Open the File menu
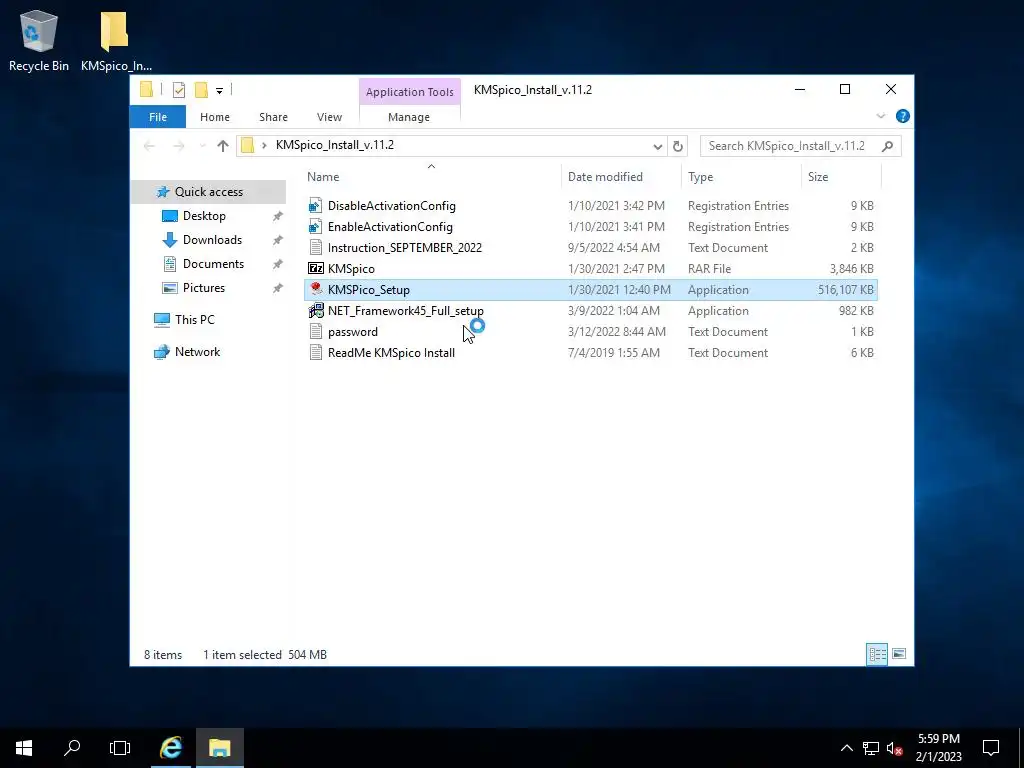Image resolution: width=1024 pixels, height=768 pixels. tap(158, 117)
